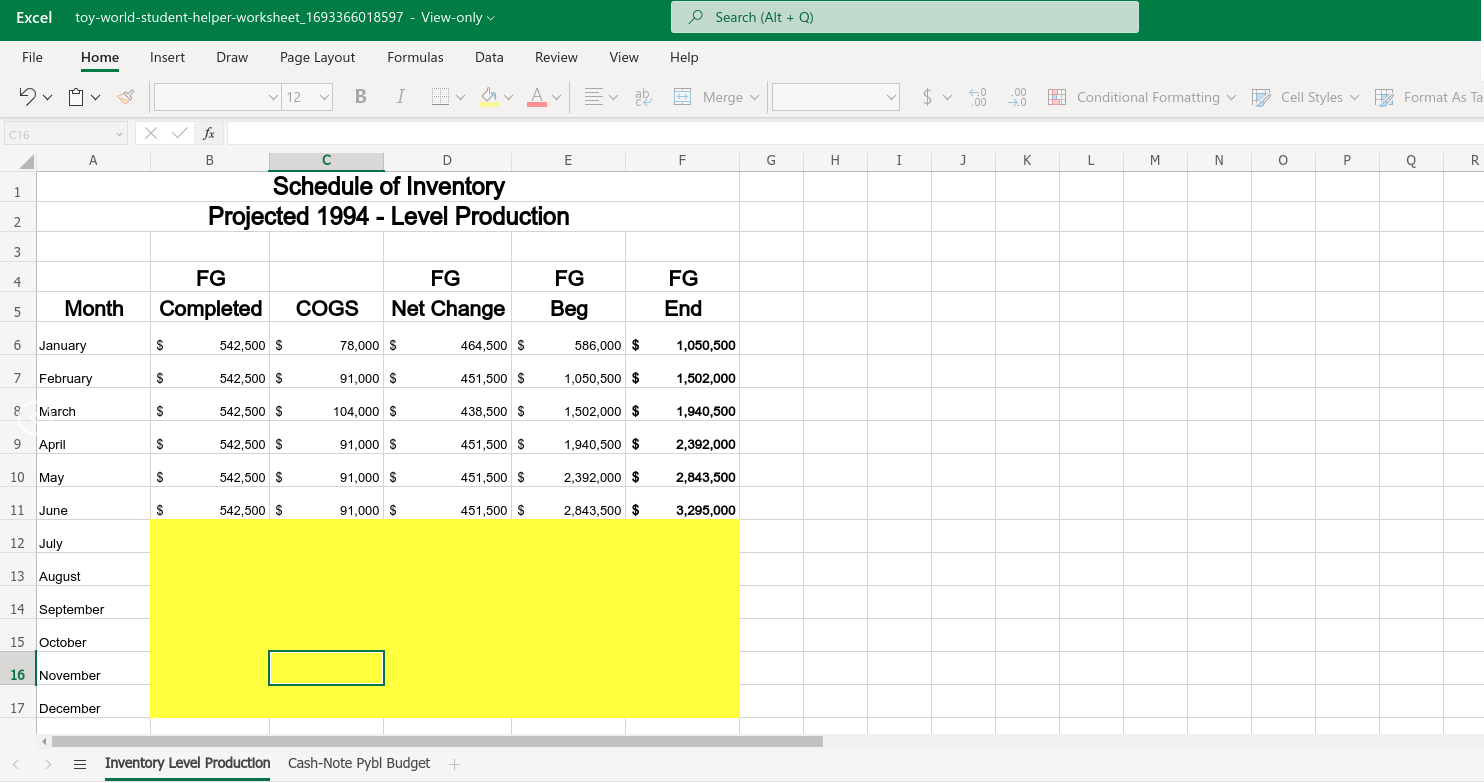Apply the red Font Color letter A
This screenshot has height=783, width=1484.
click(x=537, y=97)
